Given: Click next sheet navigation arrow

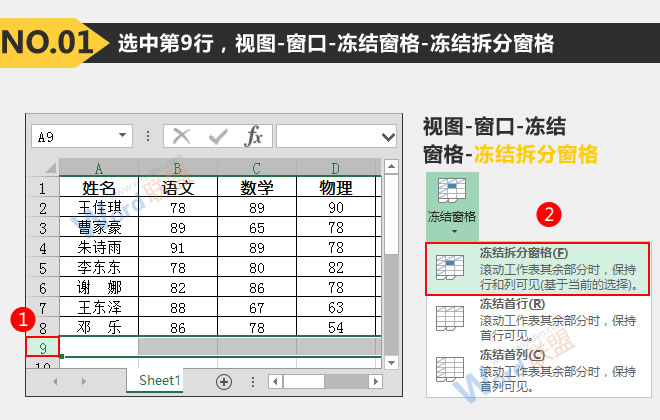Looking at the screenshot, I should 83,382.
